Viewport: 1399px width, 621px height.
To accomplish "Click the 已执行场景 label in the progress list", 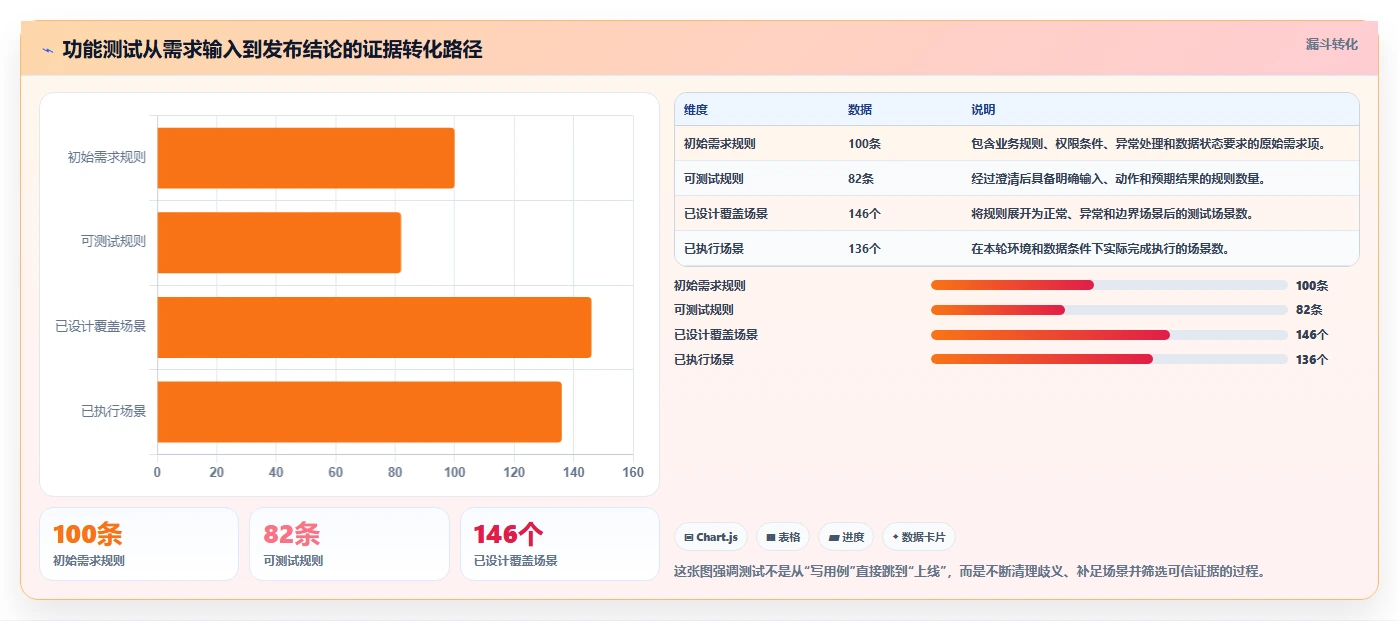I will tap(704, 360).
